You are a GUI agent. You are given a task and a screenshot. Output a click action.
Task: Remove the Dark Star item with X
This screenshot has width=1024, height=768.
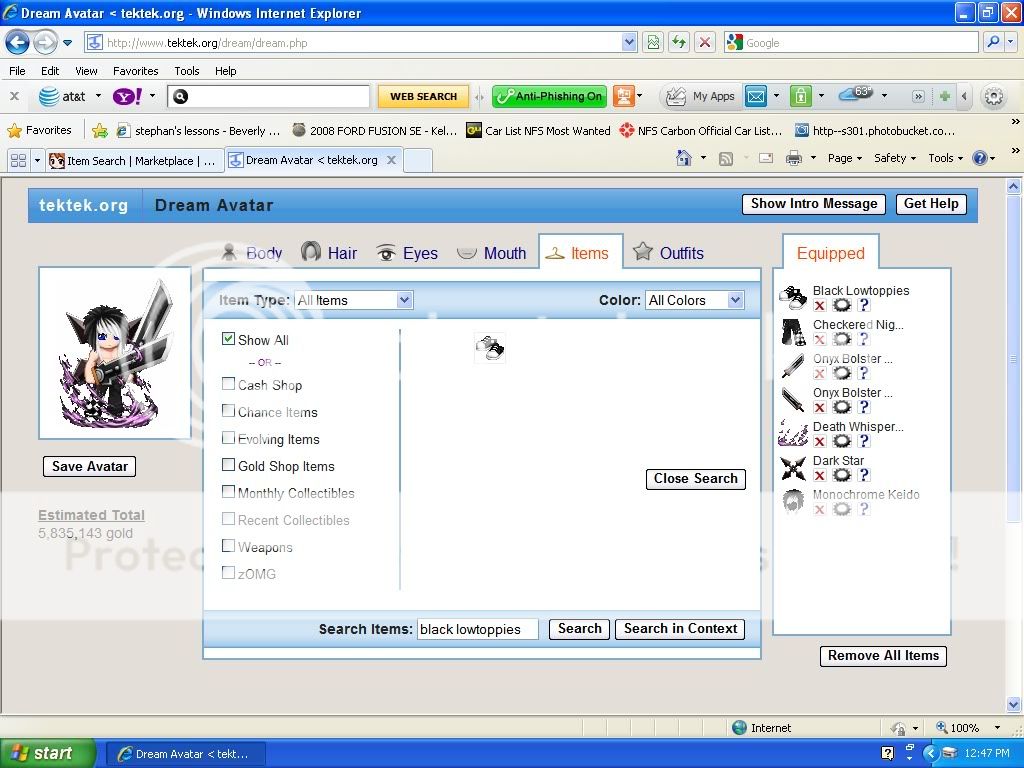click(x=820, y=476)
